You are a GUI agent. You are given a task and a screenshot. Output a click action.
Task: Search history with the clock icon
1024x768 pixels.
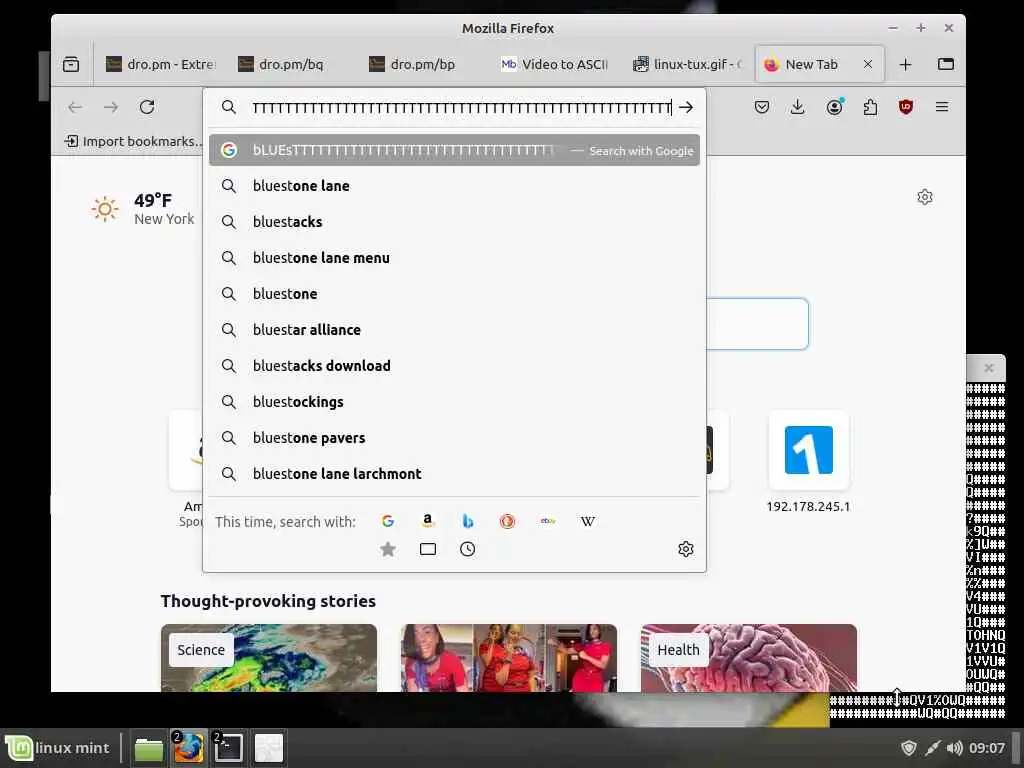(468, 549)
